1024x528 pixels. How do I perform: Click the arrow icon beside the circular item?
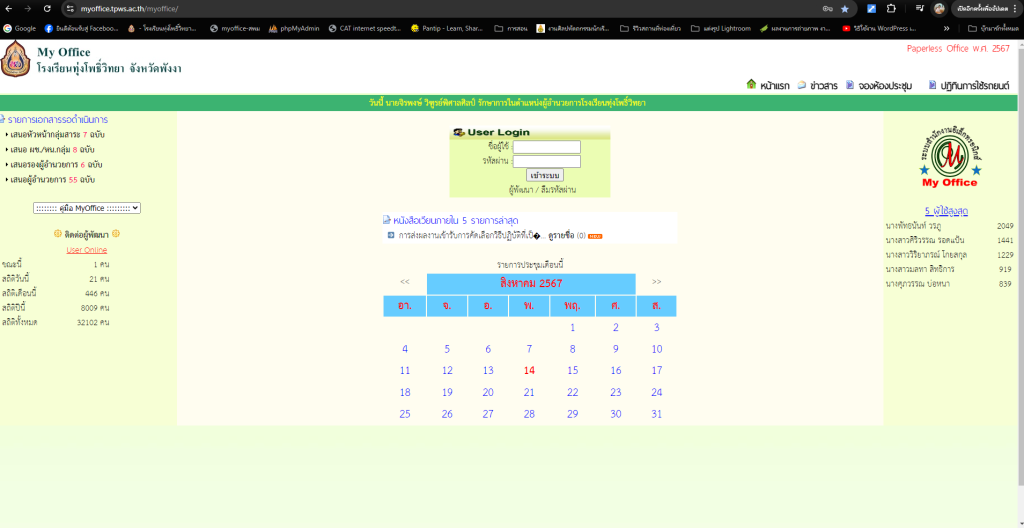(x=391, y=235)
